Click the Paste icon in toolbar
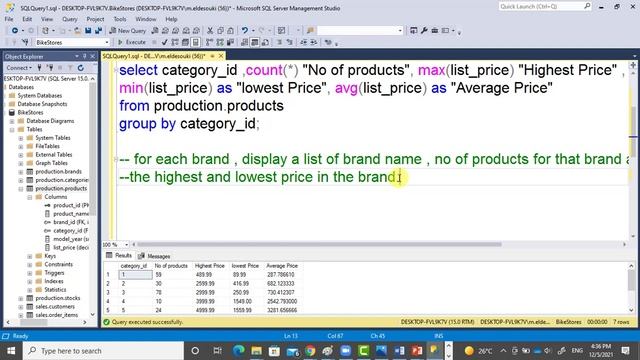 [231, 31]
